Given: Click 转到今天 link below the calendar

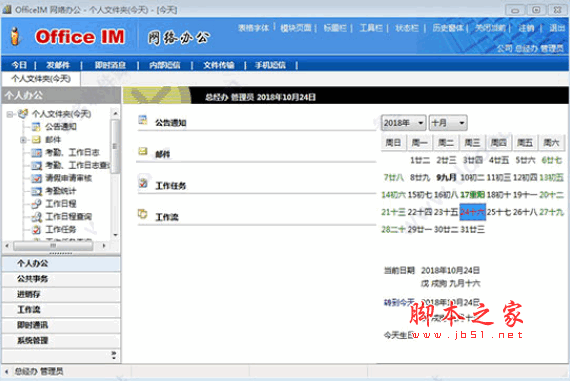Looking at the screenshot, I should point(399,302).
